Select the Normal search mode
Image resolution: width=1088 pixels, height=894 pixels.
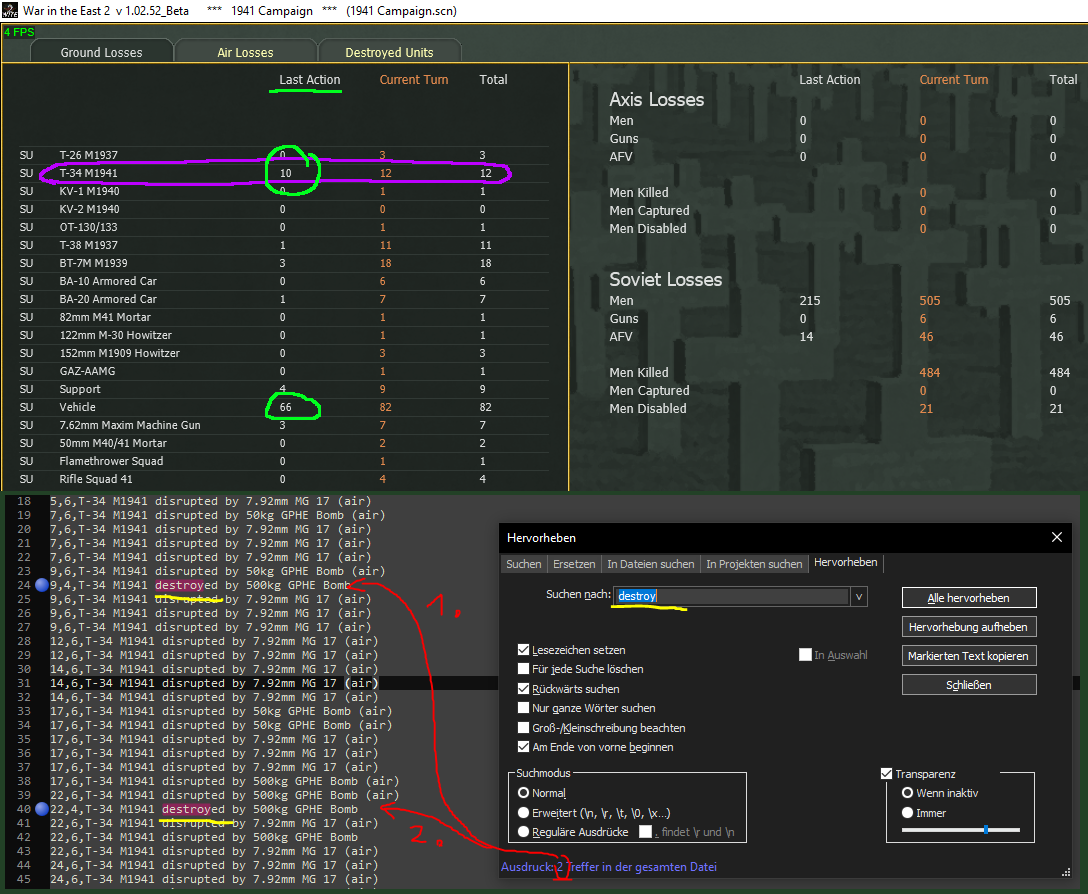[523, 793]
